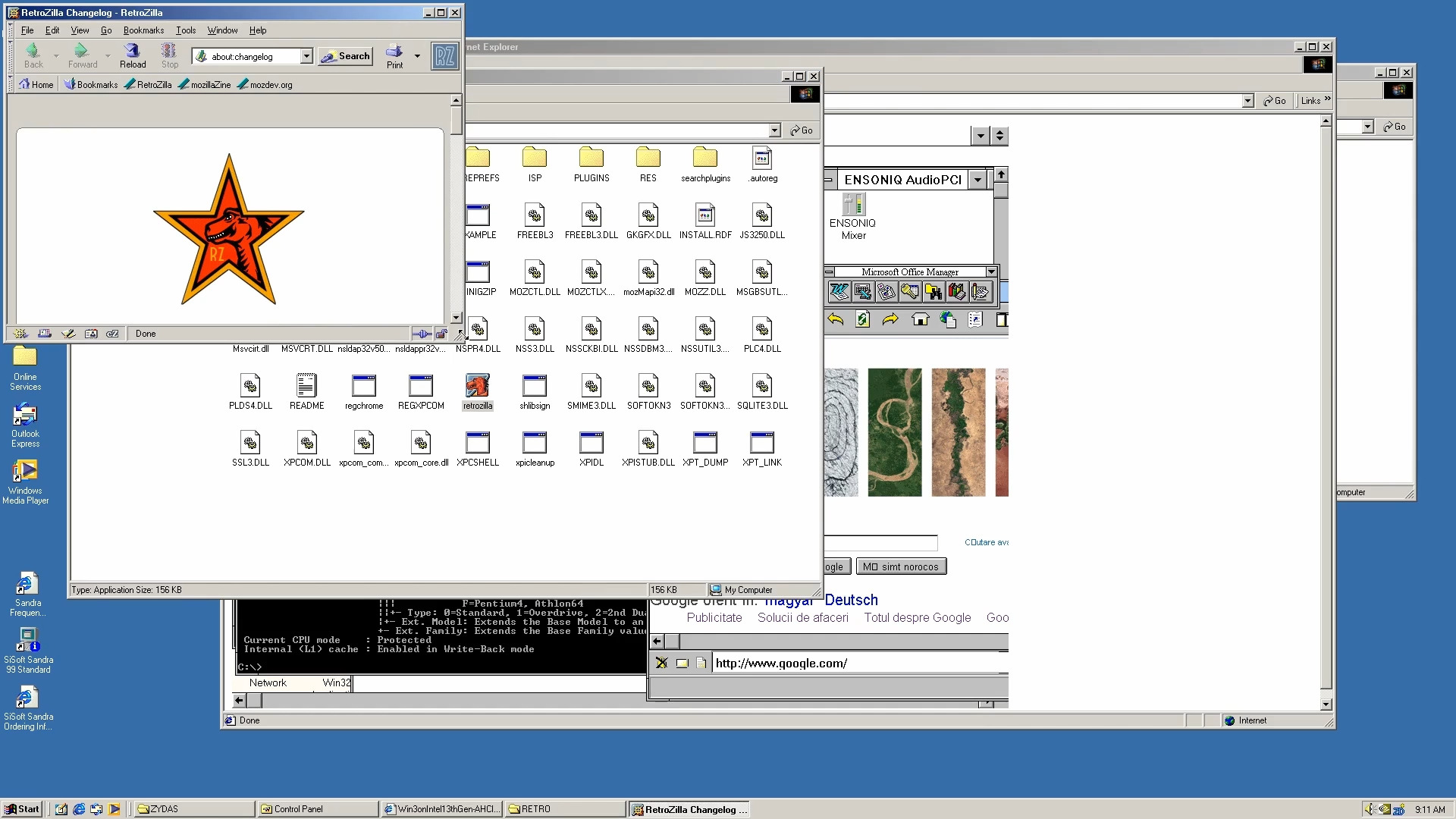The height and width of the screenshot is (819, 1456).
Task: Click the Search button in RetroZilla
Action: [x=346, y=56]
